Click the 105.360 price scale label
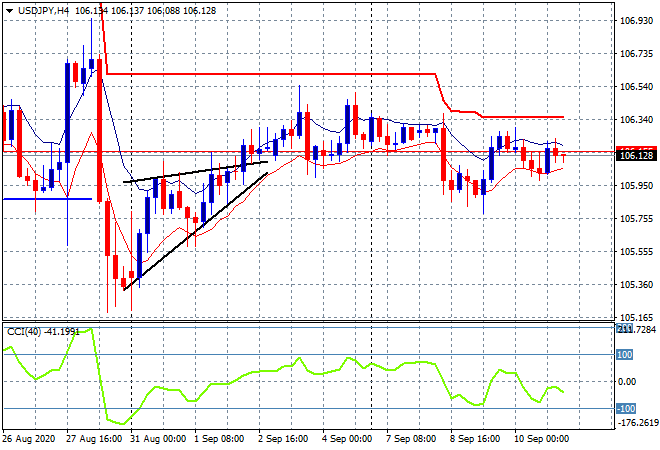This screenshot has height=450, width=660. 636,285
